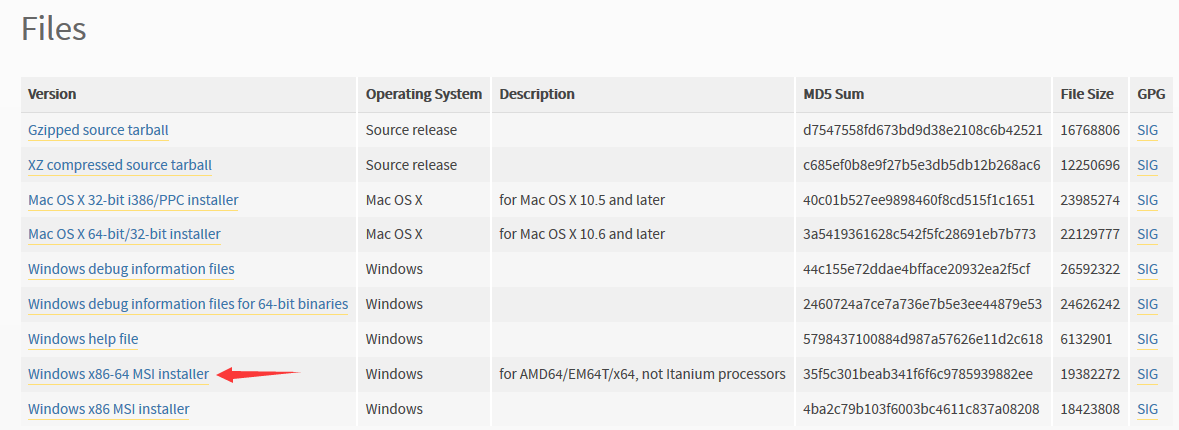
Task: Click SIG for 64-bit debug information files
Action: (x=1147, y=304)
